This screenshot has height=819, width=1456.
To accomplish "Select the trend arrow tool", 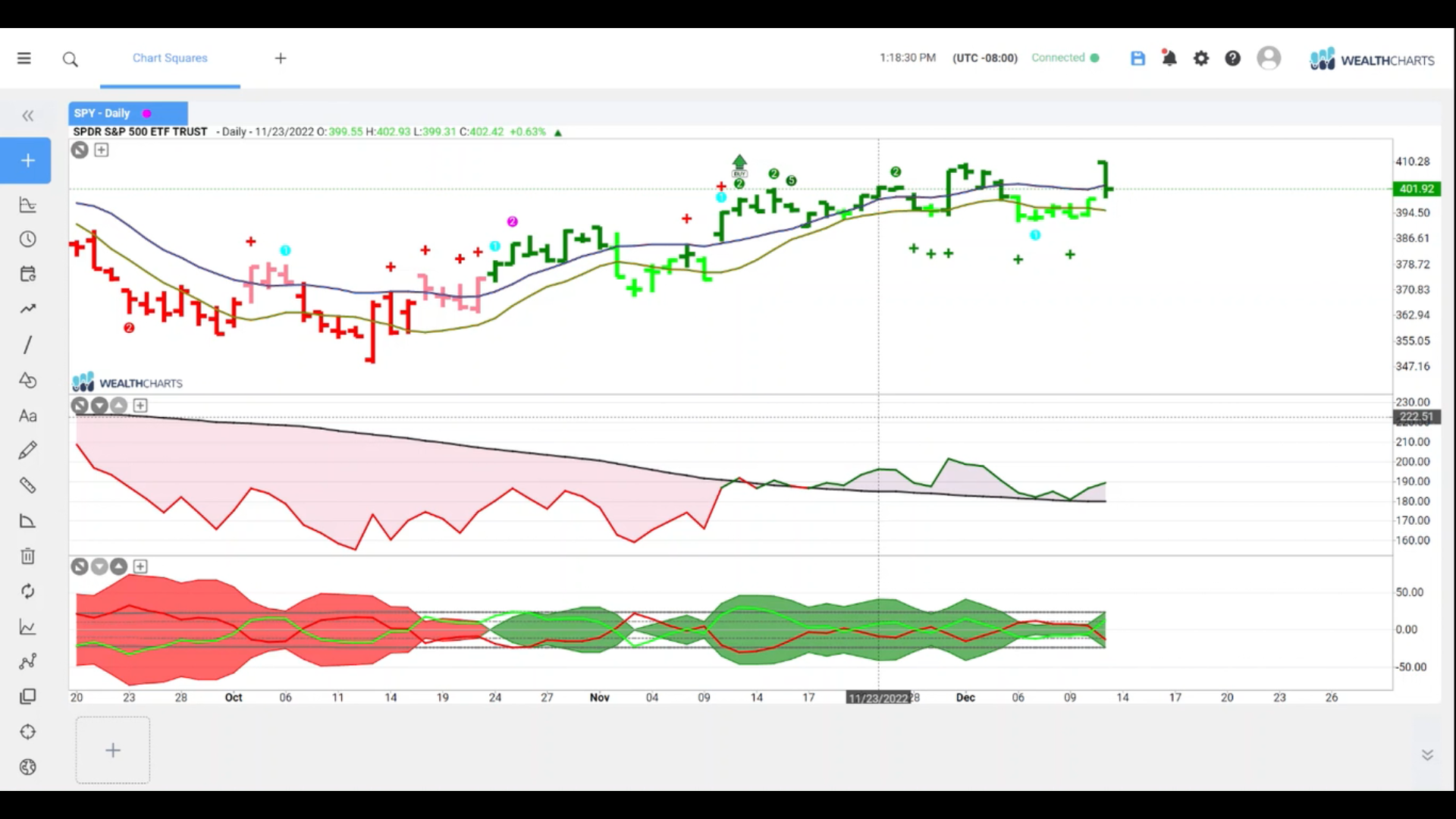I will click(28, 309).
